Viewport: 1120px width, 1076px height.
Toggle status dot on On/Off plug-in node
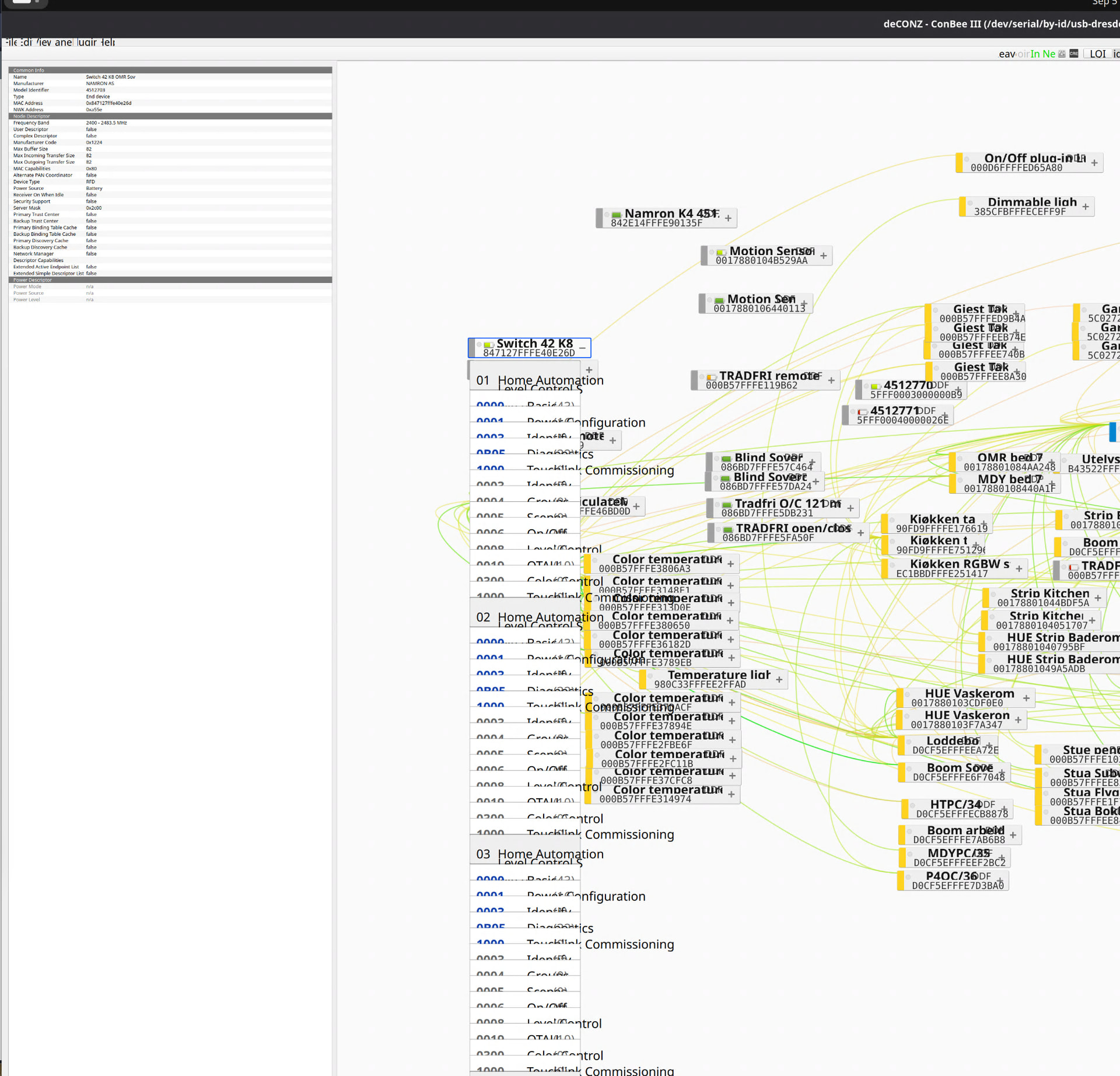tap(967, 159)
